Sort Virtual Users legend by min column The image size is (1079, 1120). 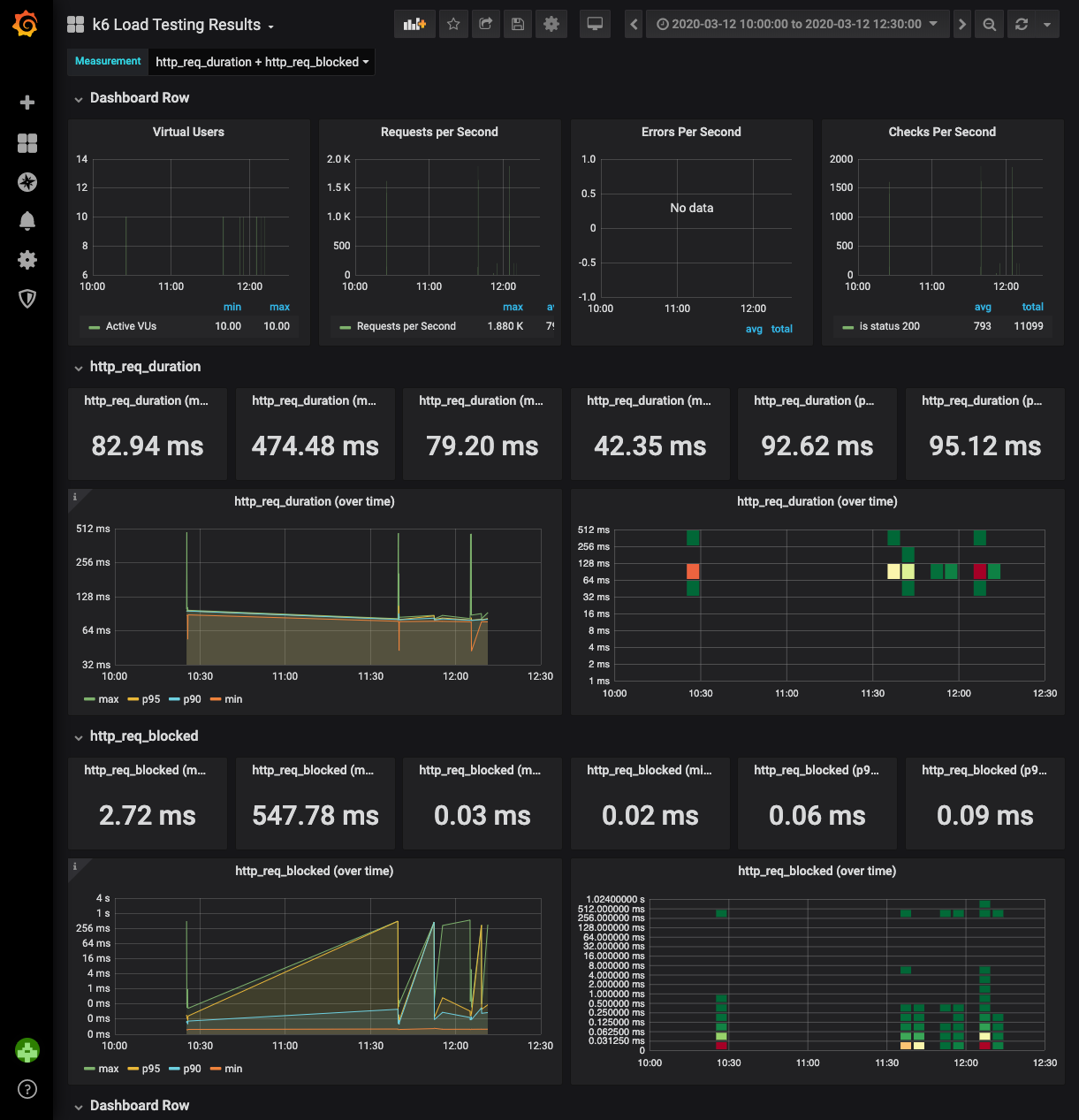tap(232, 307)
